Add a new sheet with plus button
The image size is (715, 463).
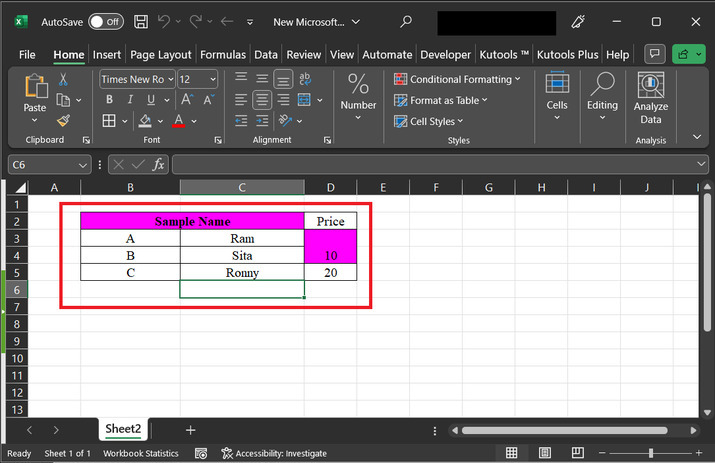pyautogui.click(x=191, y=430)
